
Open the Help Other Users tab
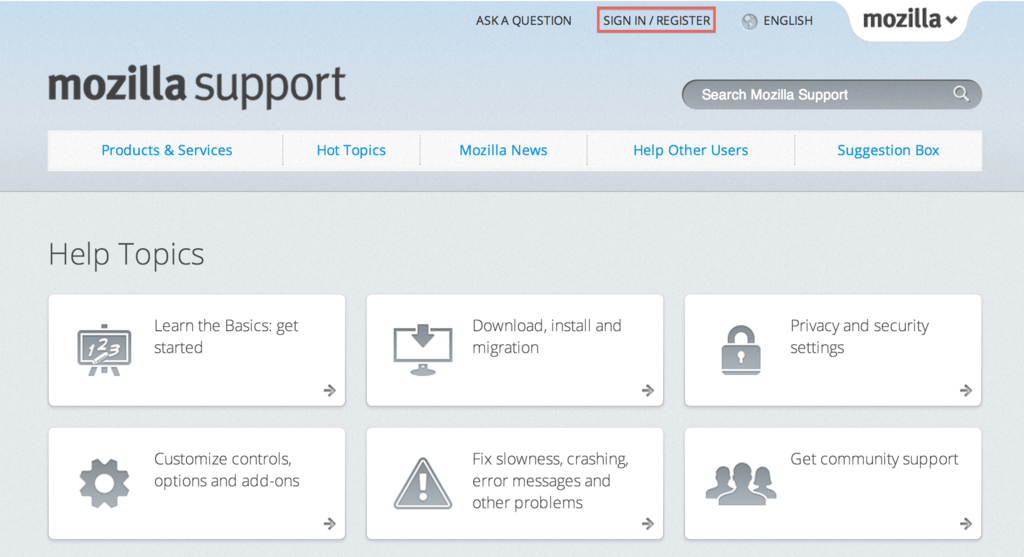tap(690, 150)
